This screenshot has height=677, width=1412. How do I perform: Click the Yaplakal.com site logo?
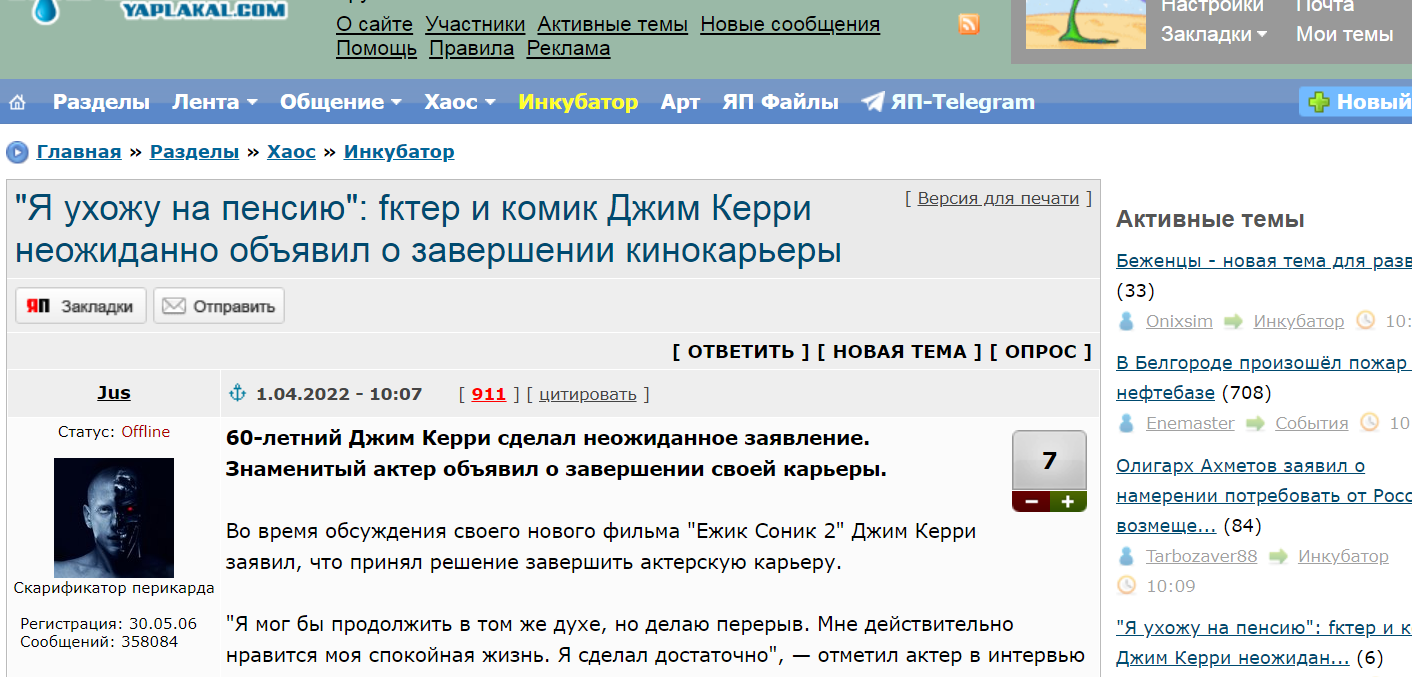(160, 12)
